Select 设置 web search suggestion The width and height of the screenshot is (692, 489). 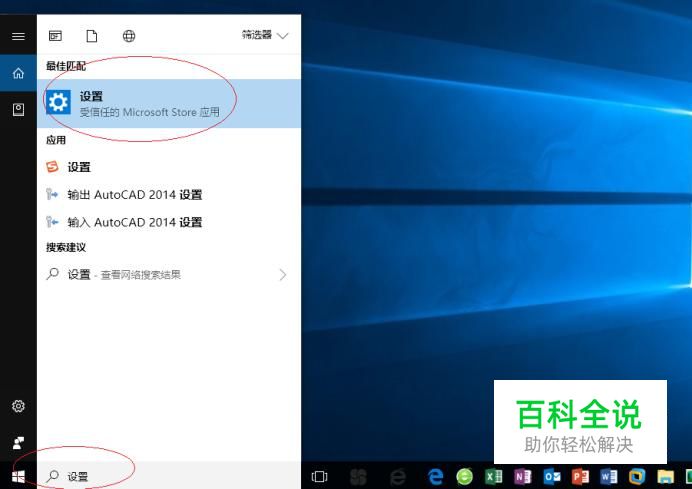[169, 275]
